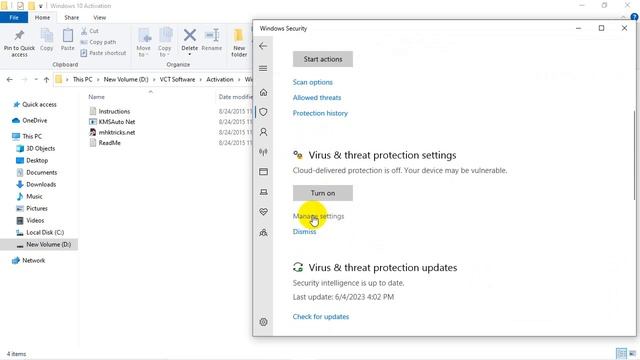Click Paste in File Explorer ribbon
The height and width of the screenshot is (360, 640).
(x=68, y=40)
